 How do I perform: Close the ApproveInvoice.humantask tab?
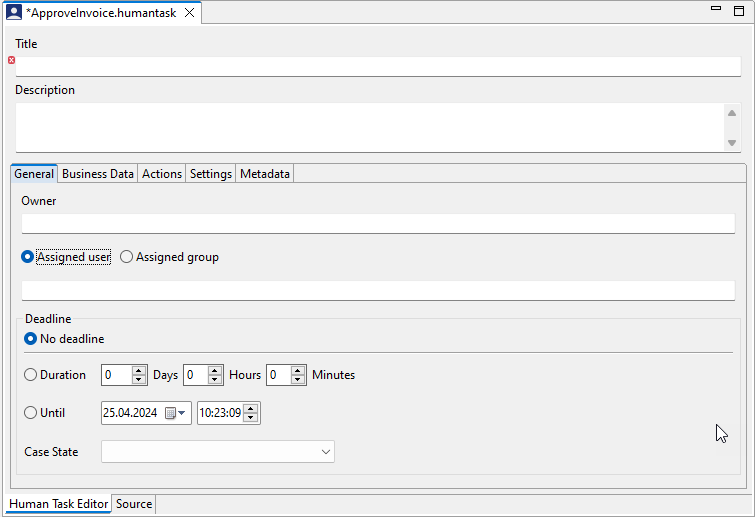point(189,13)
